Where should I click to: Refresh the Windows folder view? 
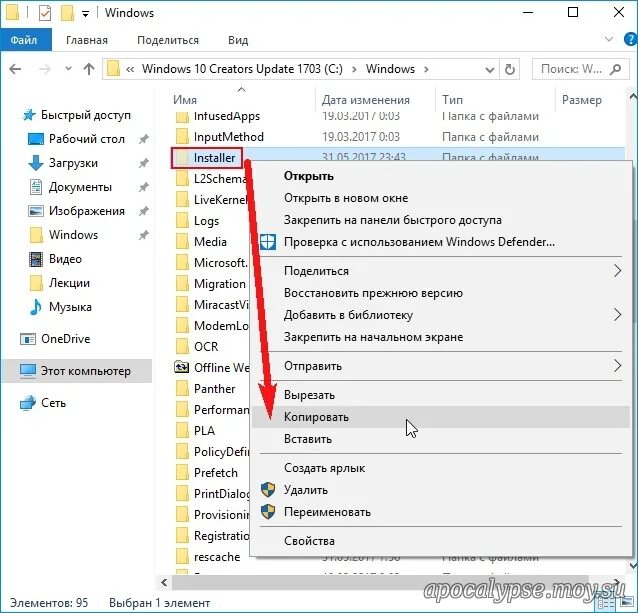(x=509, y=69)
